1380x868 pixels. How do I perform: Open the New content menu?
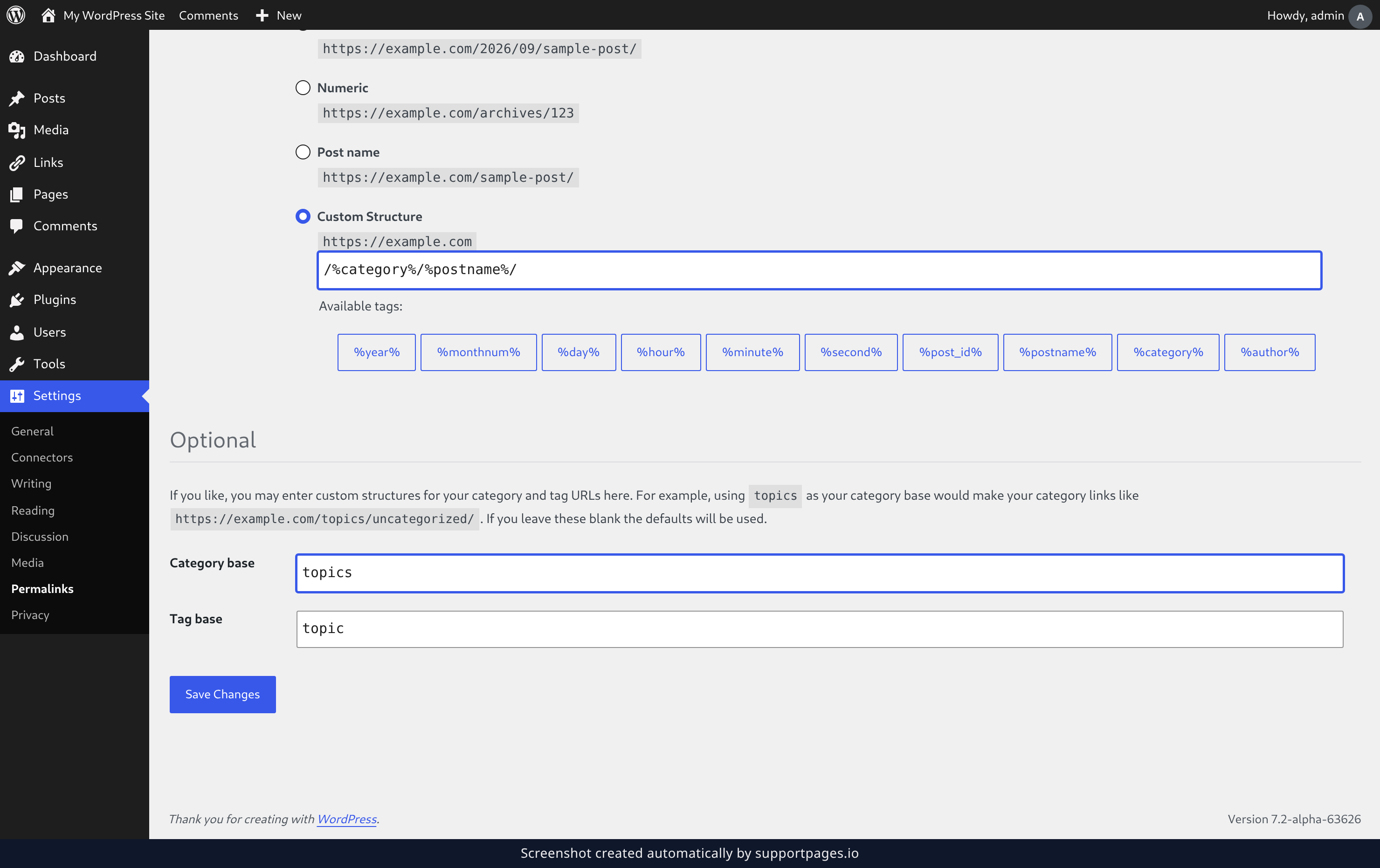point(278,15)
